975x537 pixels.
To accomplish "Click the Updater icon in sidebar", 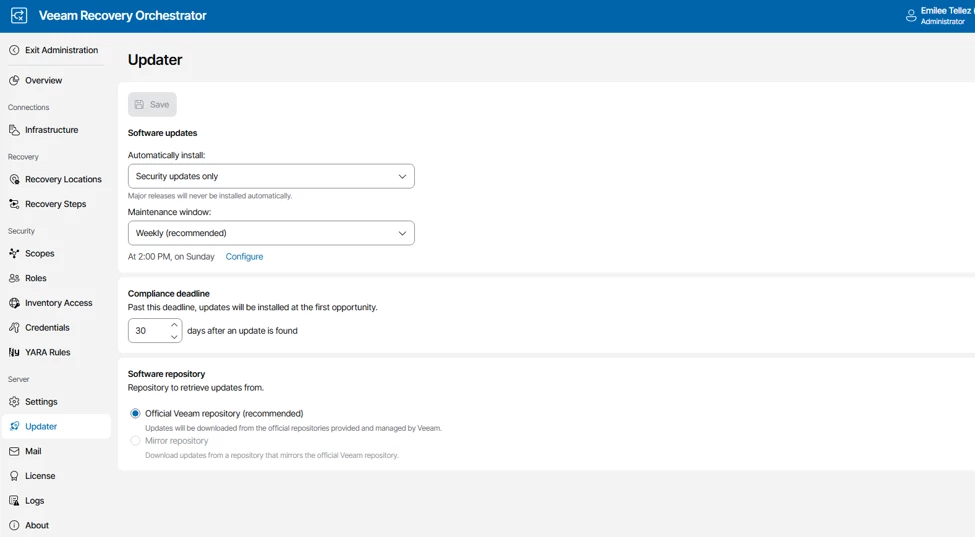I will click(x=14, y=426).
